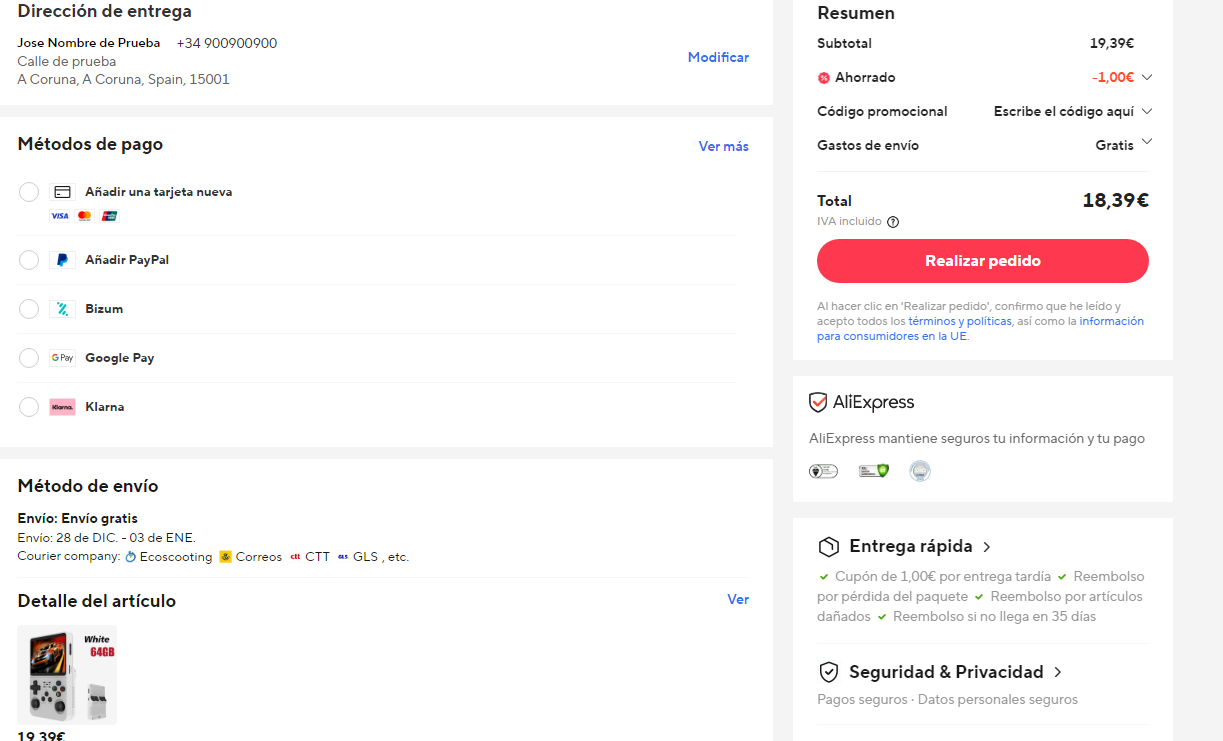Select the Bizum payment radio button
Screen dimensions: 1223x741
click(29, 309)
